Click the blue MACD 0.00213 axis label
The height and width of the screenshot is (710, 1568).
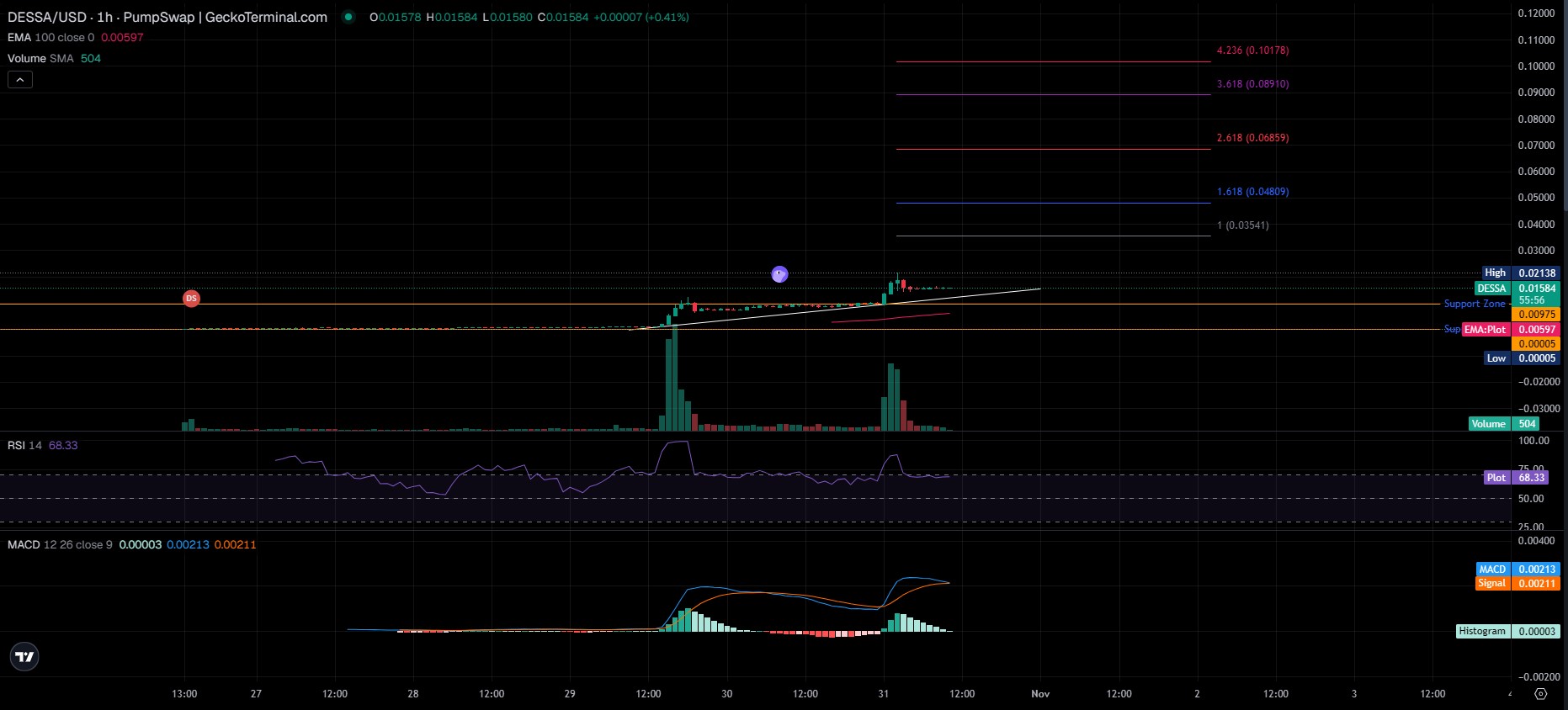pos(1518,570)
